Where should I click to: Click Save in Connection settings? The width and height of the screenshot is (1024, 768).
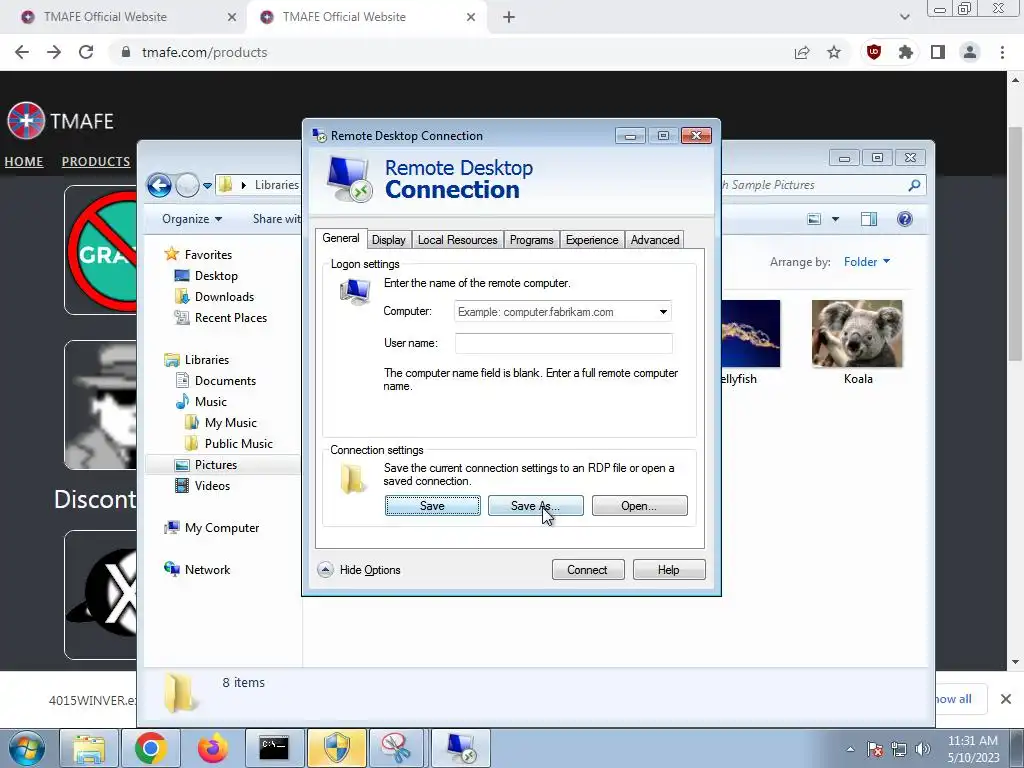click(x=432, y=505)
